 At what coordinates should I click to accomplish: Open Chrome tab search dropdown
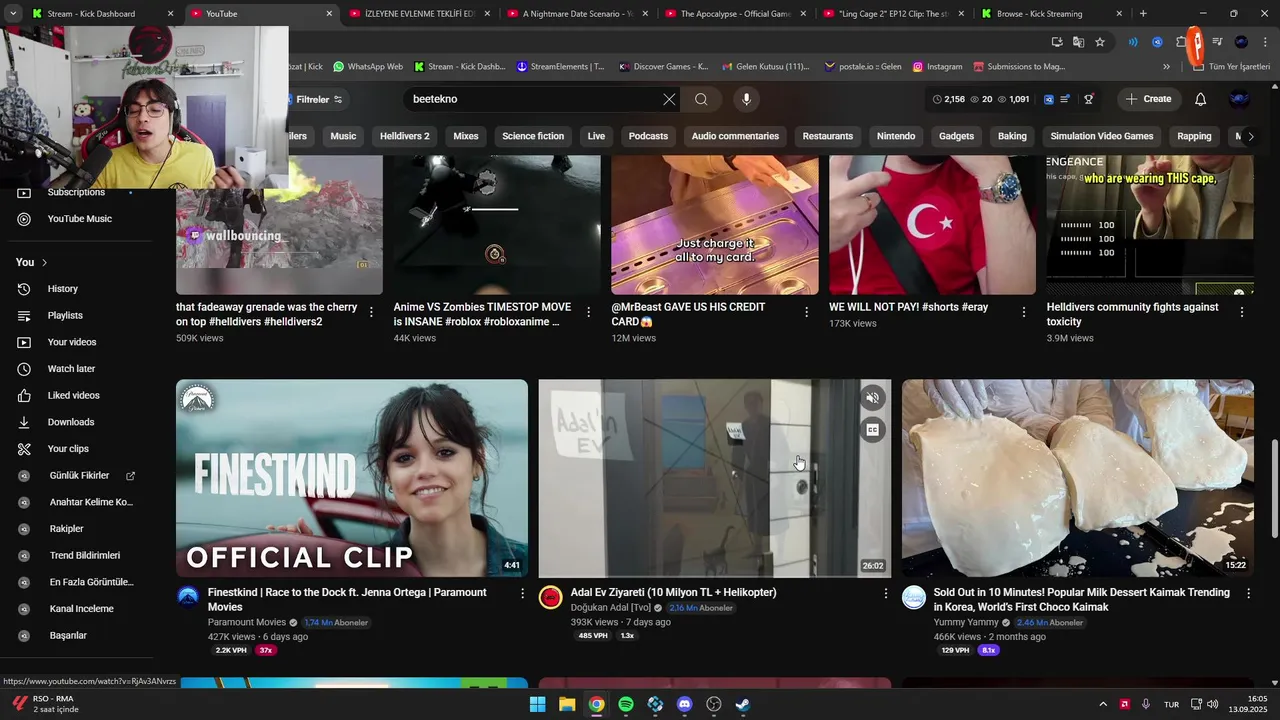(13, 13)
